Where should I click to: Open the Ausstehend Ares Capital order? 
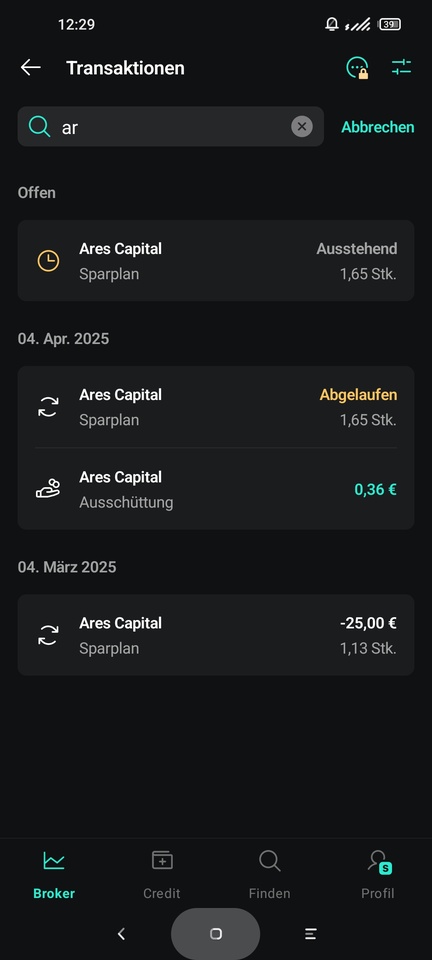coord(216,261)
